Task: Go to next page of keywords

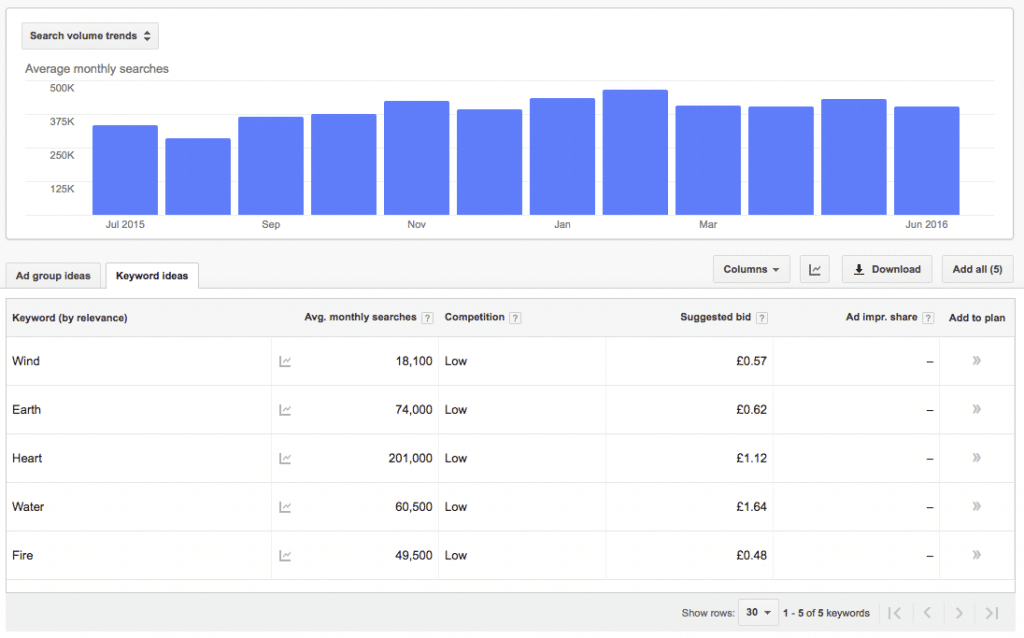Action: tap(959, 613)
